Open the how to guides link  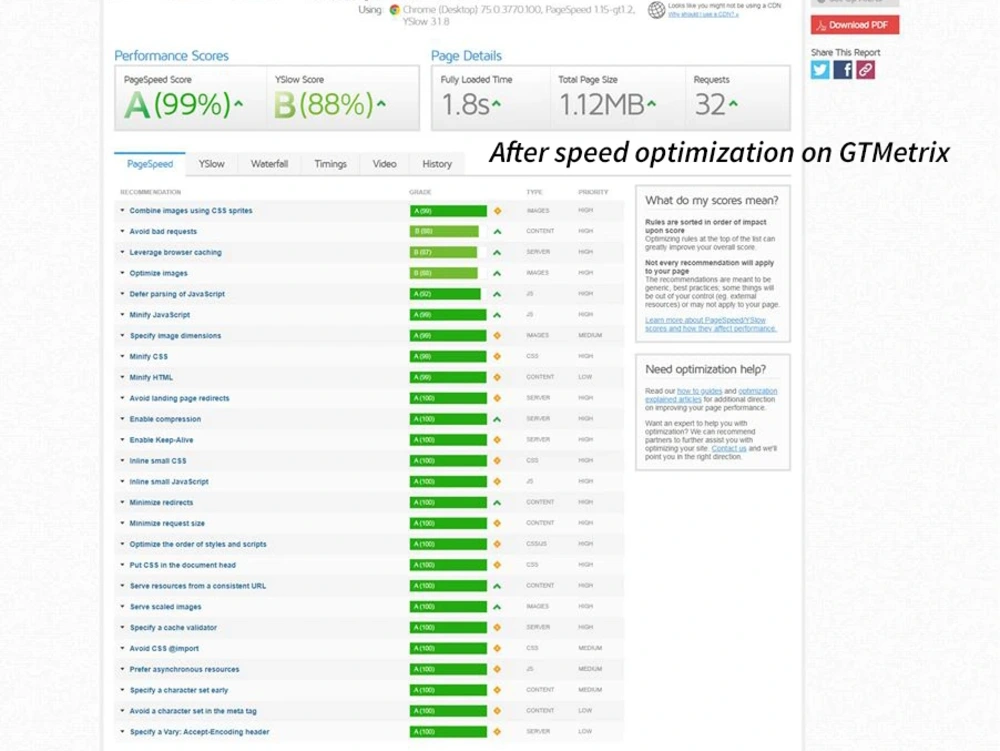(699, 391)
